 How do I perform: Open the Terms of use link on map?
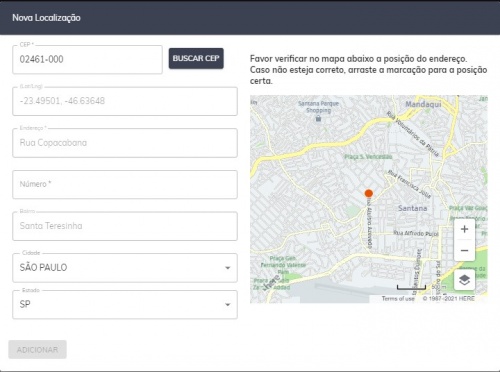tap(398, 298)
